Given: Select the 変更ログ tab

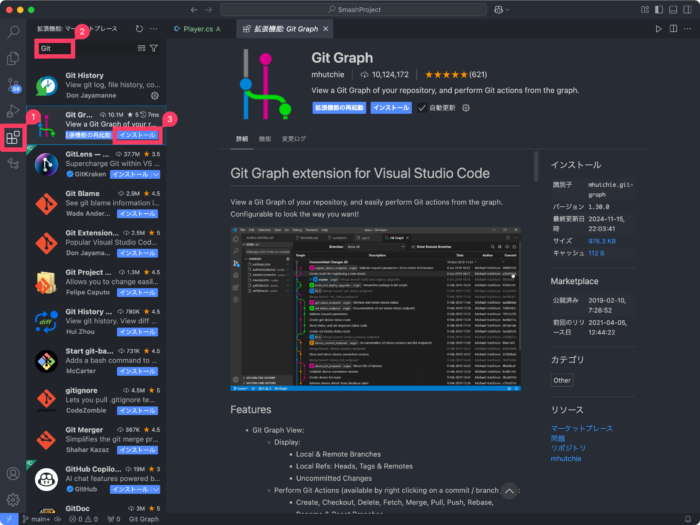Looking at the screenshot, I should pyautogui.click(x=294, y=139).
